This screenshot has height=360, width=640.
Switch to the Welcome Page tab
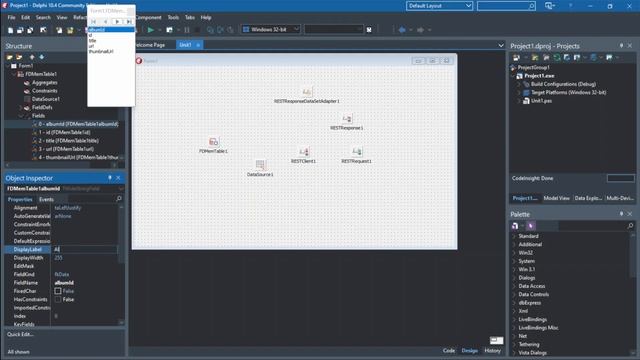click(150, 45)
